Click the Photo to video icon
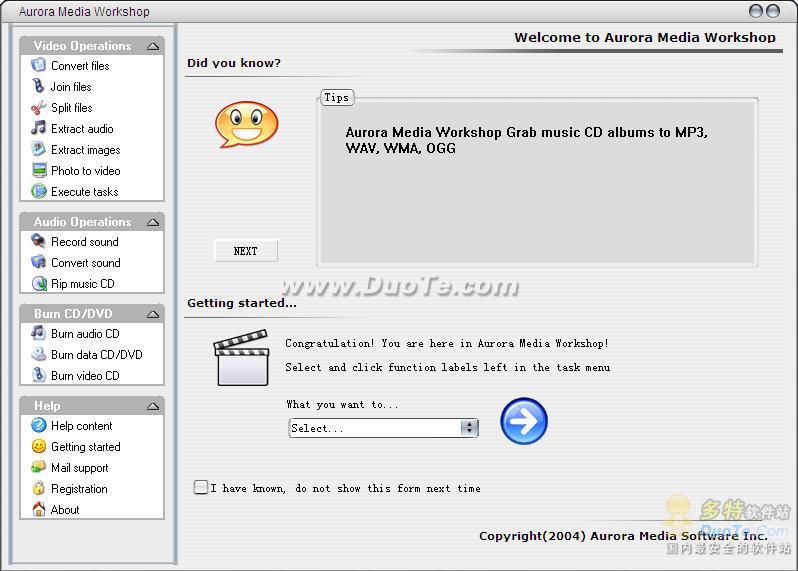This screenshot has width=798, height=571. tap(38, 171)
